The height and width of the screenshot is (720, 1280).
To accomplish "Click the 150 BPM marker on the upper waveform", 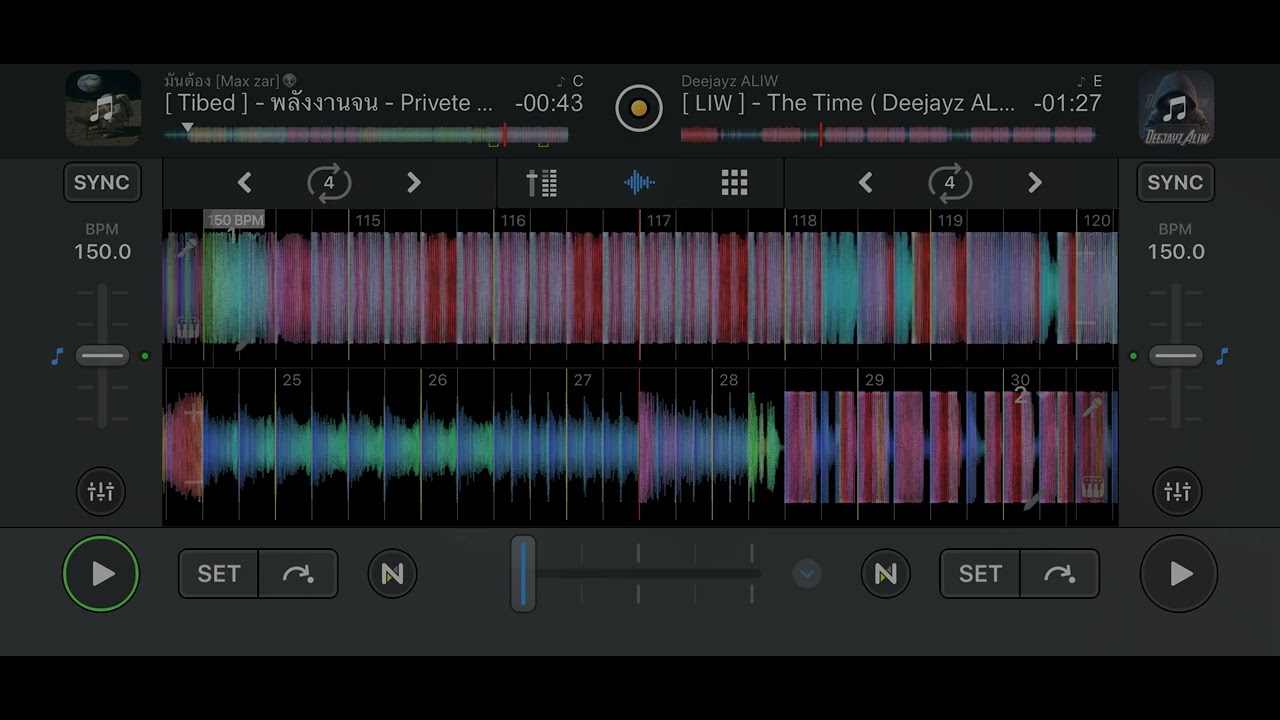I will point(235,220).
